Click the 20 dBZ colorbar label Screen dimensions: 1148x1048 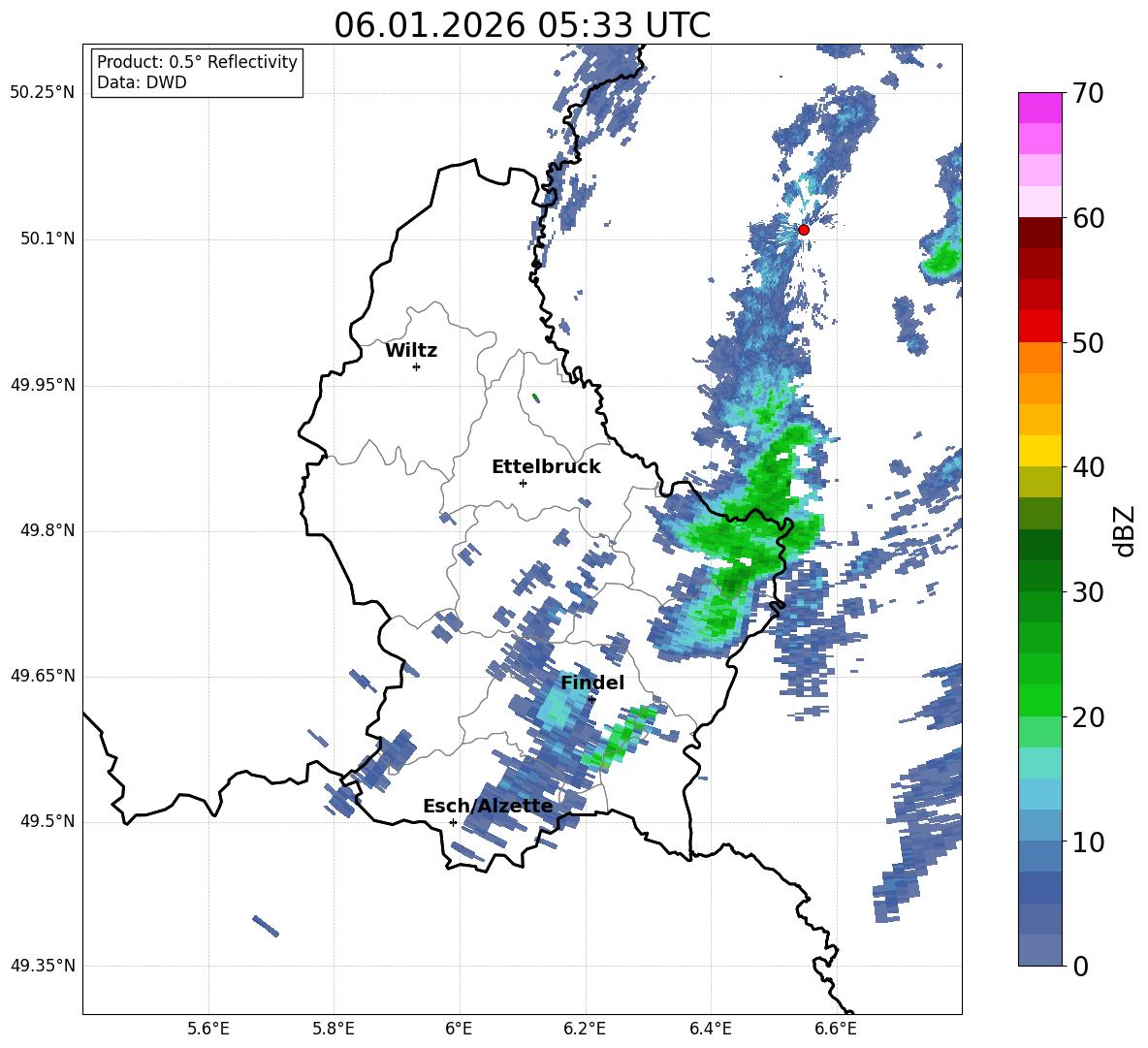1088,717
